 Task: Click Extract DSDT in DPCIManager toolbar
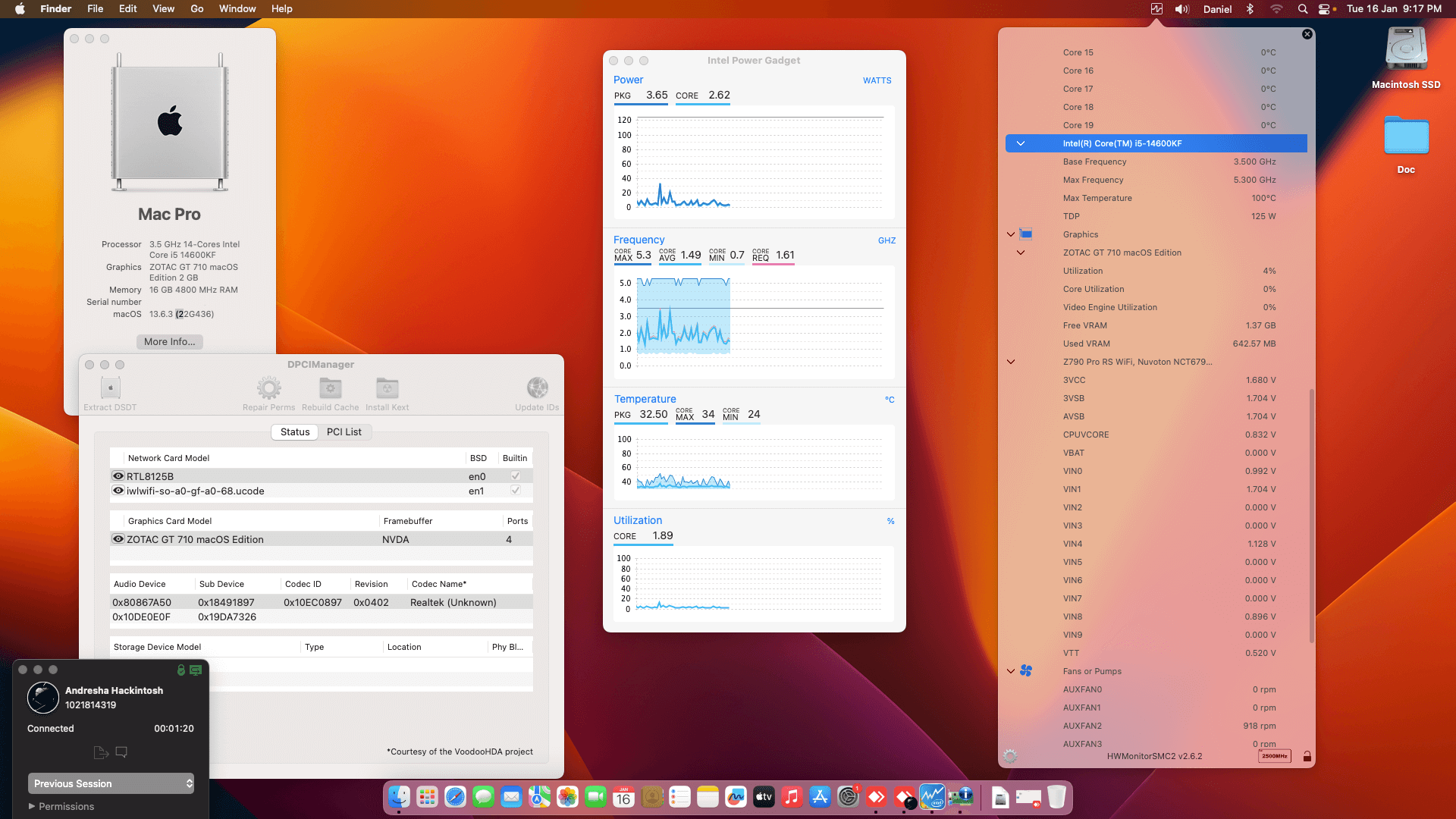point(110,394)
